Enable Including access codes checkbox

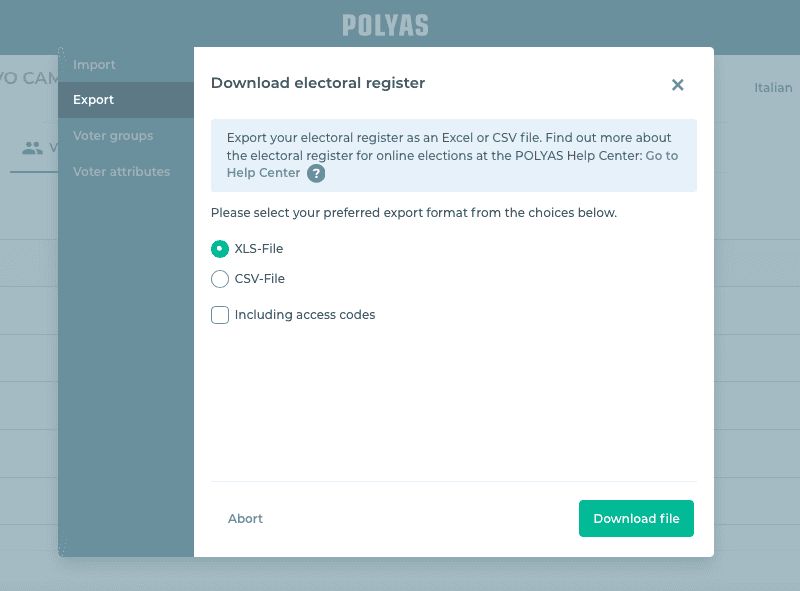point(220,315)
